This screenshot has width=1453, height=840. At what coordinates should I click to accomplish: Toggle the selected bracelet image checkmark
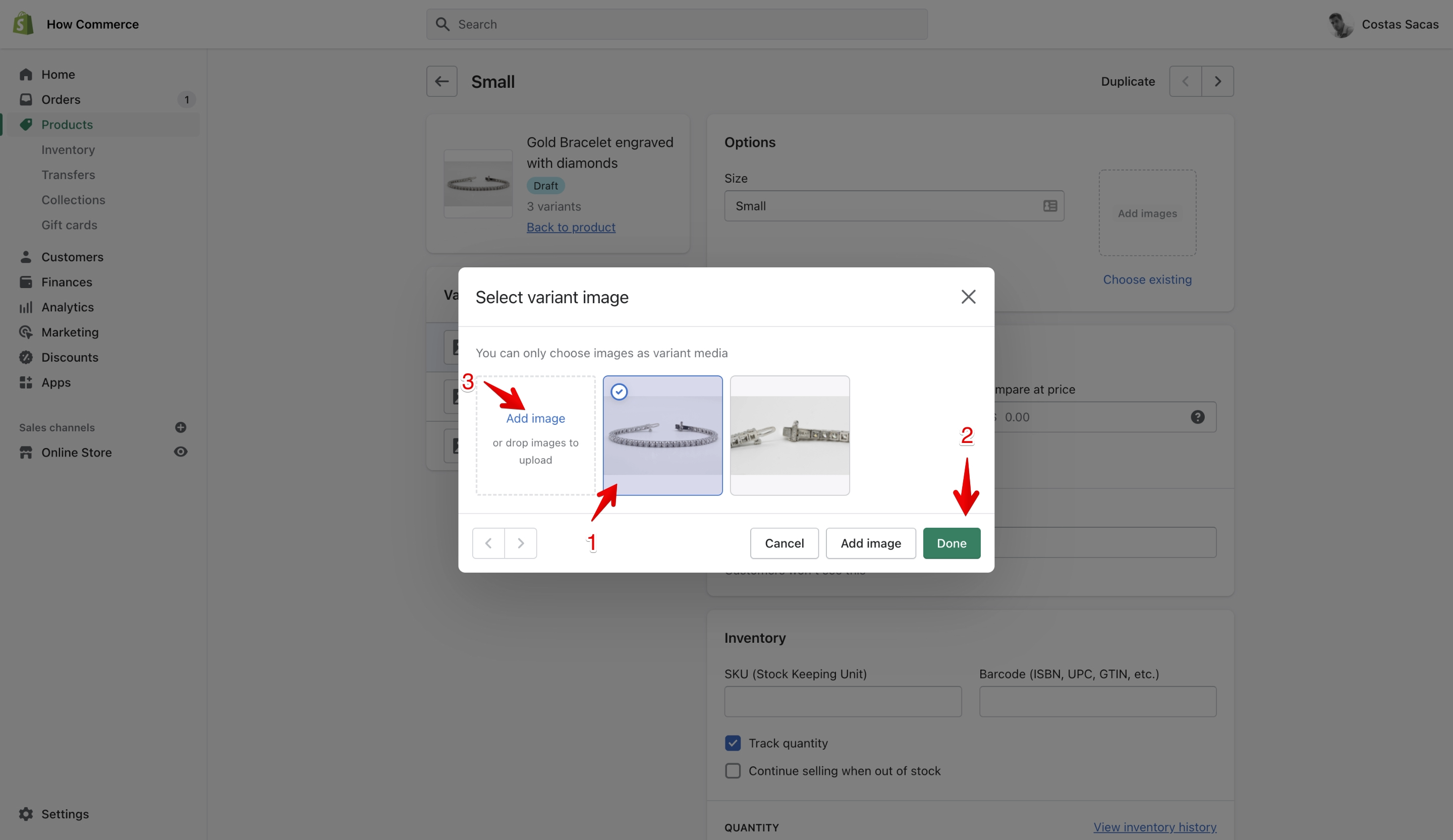[x=619, y=392]
